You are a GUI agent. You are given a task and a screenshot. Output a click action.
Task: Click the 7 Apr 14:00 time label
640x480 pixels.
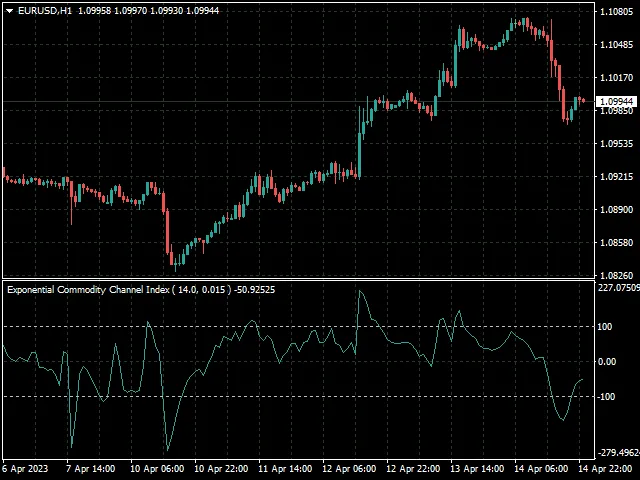coord(90,468)
